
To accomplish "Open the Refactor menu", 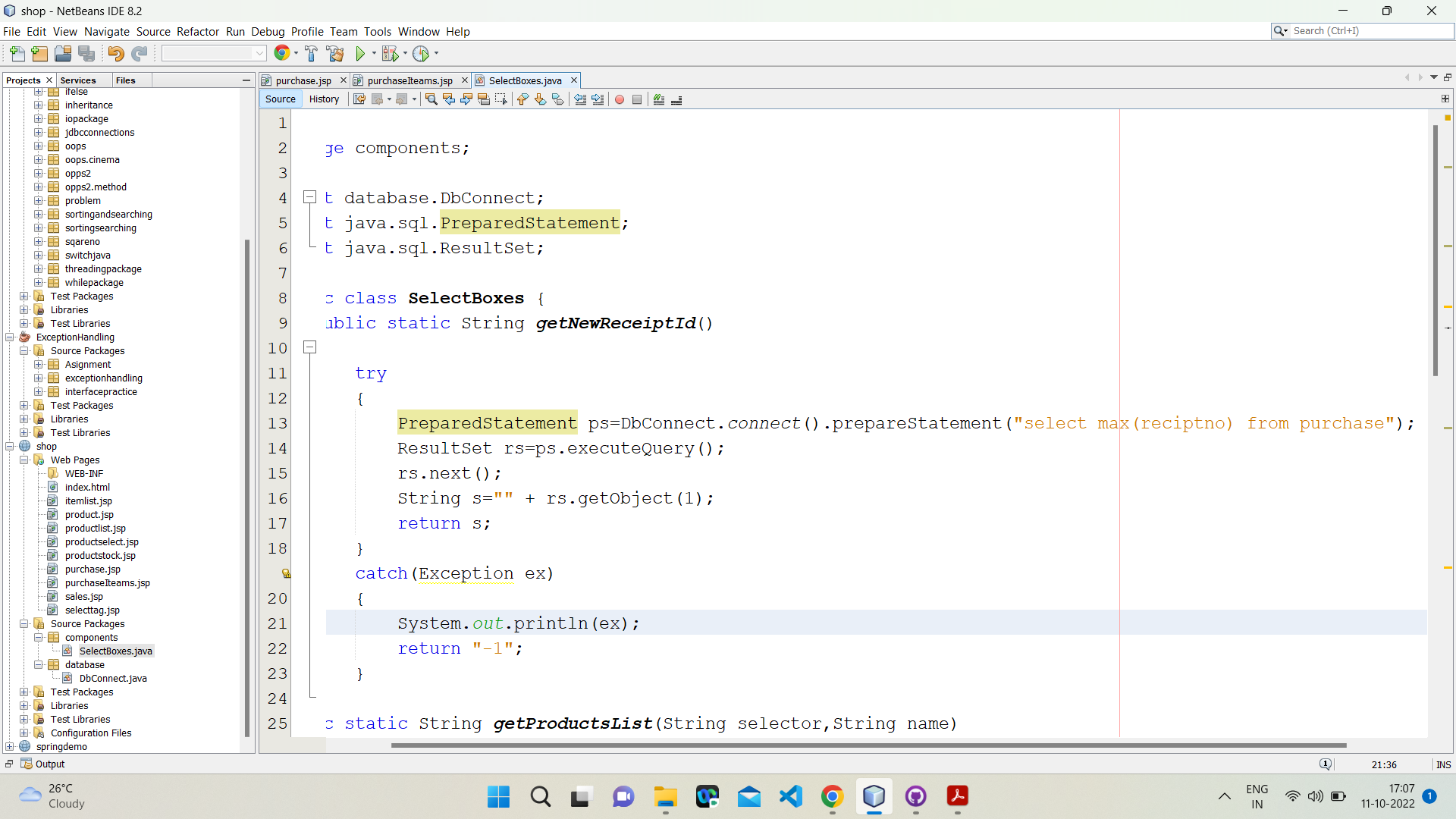I will pyautogui.click(x=198, y=31).
